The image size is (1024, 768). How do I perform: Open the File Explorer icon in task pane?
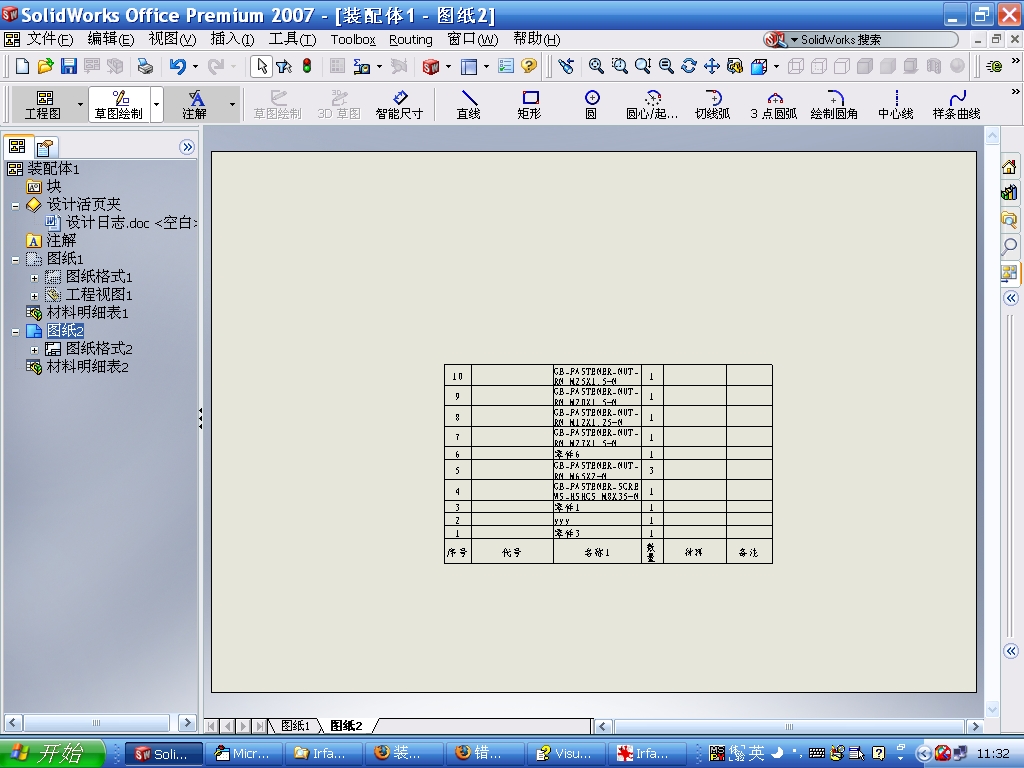pyautogui.click(x=1009, y=219)
